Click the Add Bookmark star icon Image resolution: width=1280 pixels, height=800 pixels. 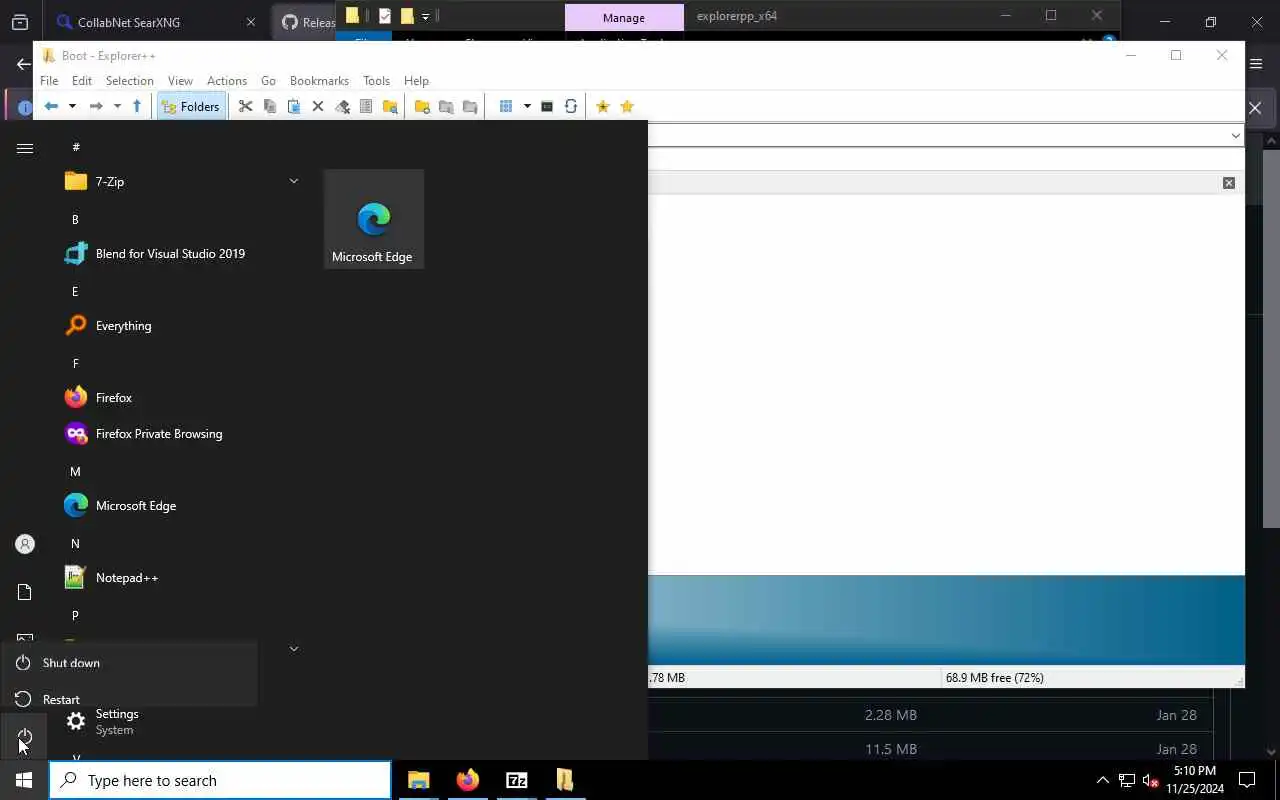click(x=603, y=106)
